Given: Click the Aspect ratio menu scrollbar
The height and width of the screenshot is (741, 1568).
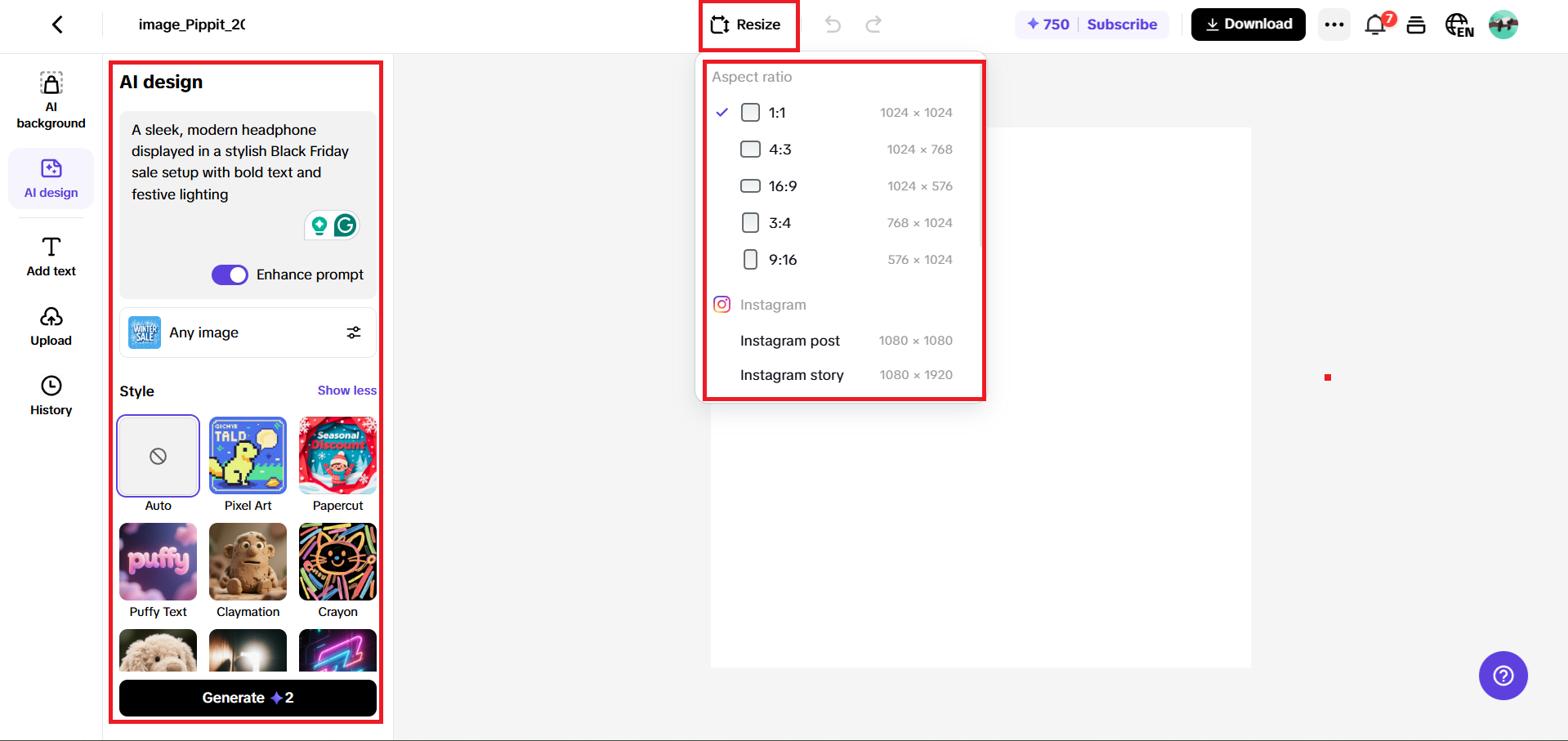Looking at the screenshot, I should [981, 155].
